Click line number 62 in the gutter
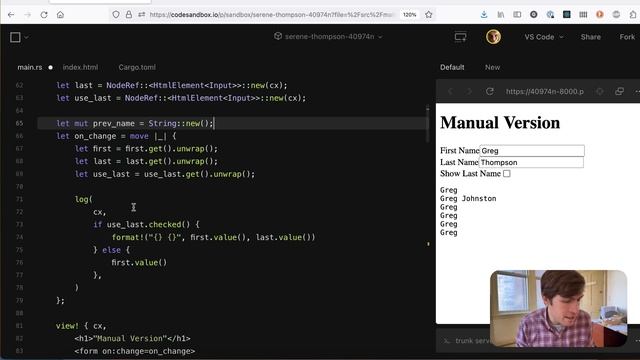The width and height of the screenshot is (640, 360). [19, 85]
